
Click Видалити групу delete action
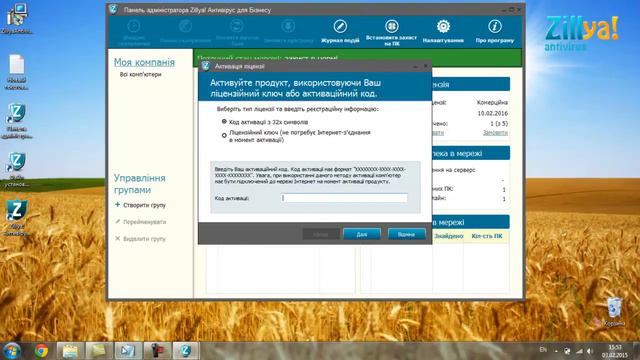140,239
